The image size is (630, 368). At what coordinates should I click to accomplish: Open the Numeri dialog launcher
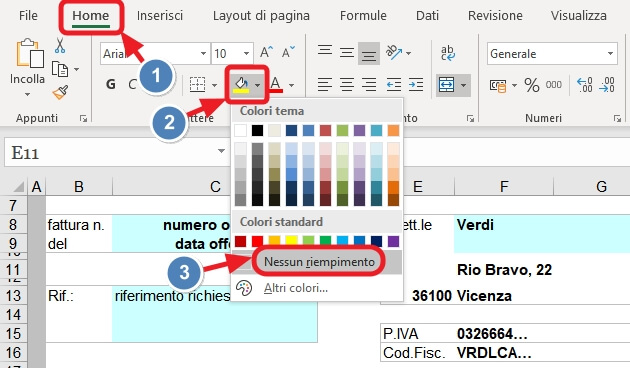tap(617, 118)
